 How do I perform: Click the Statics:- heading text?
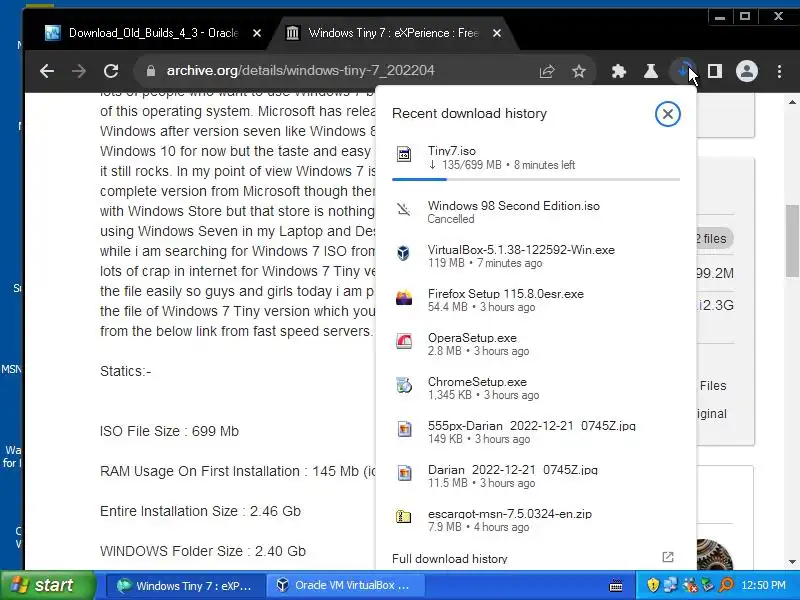(x=126, y=371)
